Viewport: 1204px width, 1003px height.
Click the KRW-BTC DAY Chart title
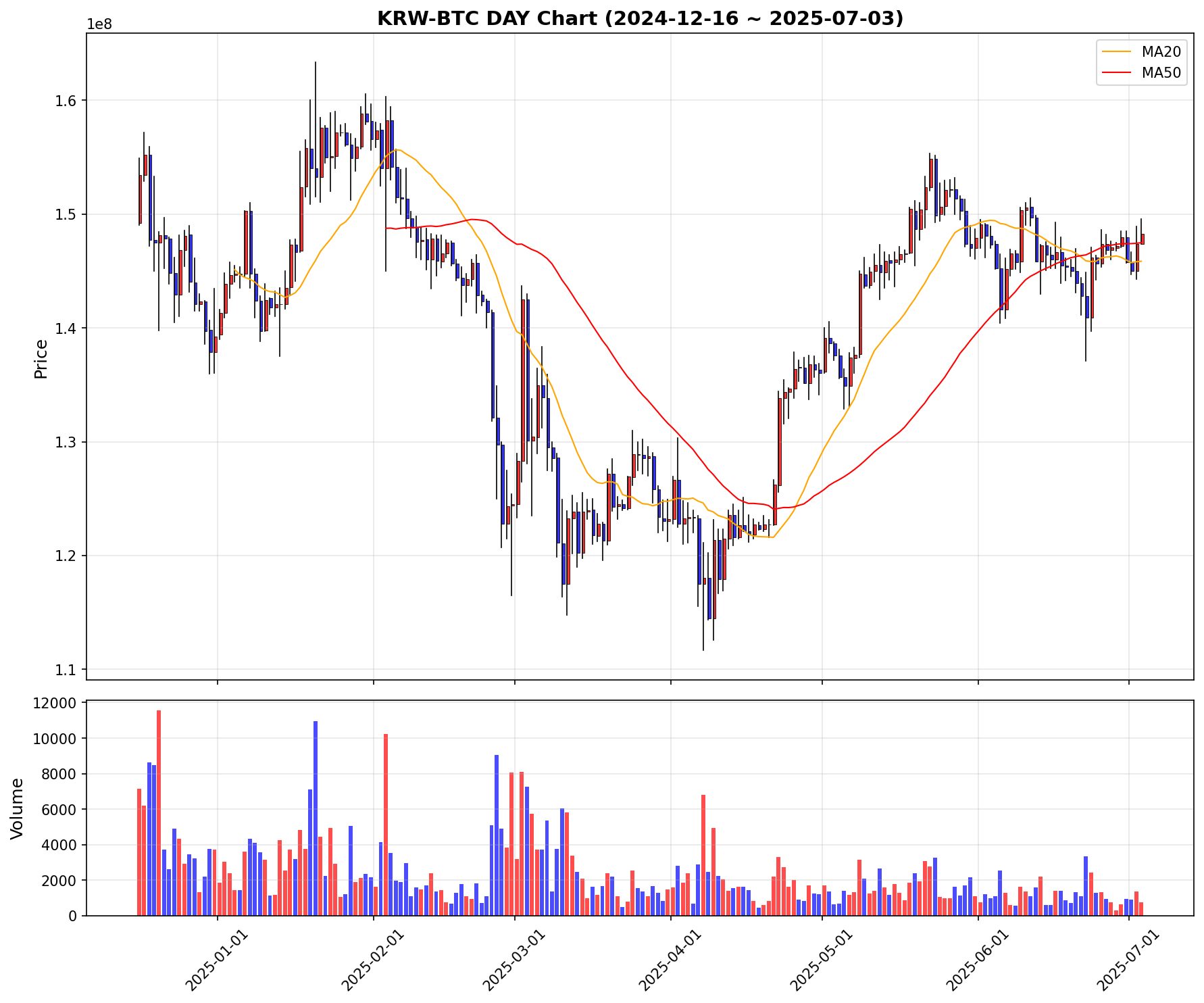point(639,18)
